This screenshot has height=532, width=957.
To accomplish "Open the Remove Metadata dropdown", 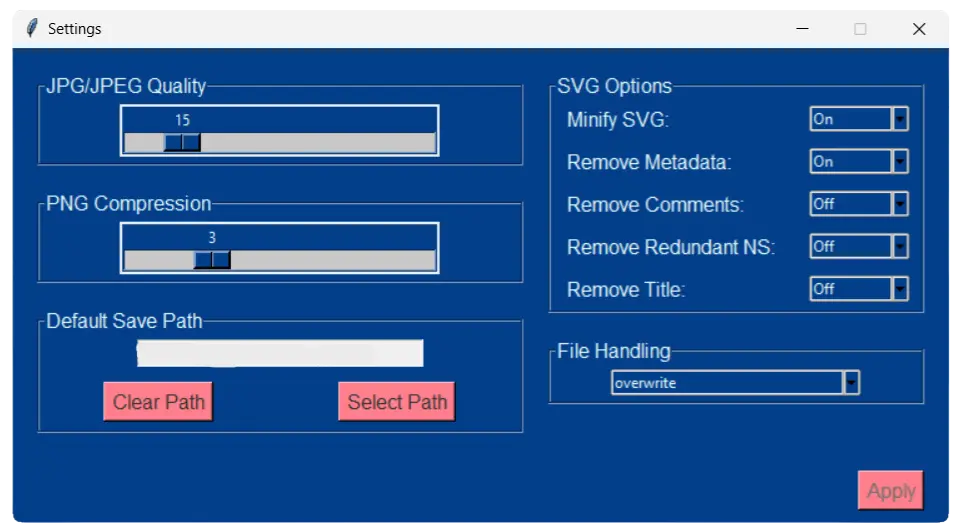I will (x=859, y=162).
